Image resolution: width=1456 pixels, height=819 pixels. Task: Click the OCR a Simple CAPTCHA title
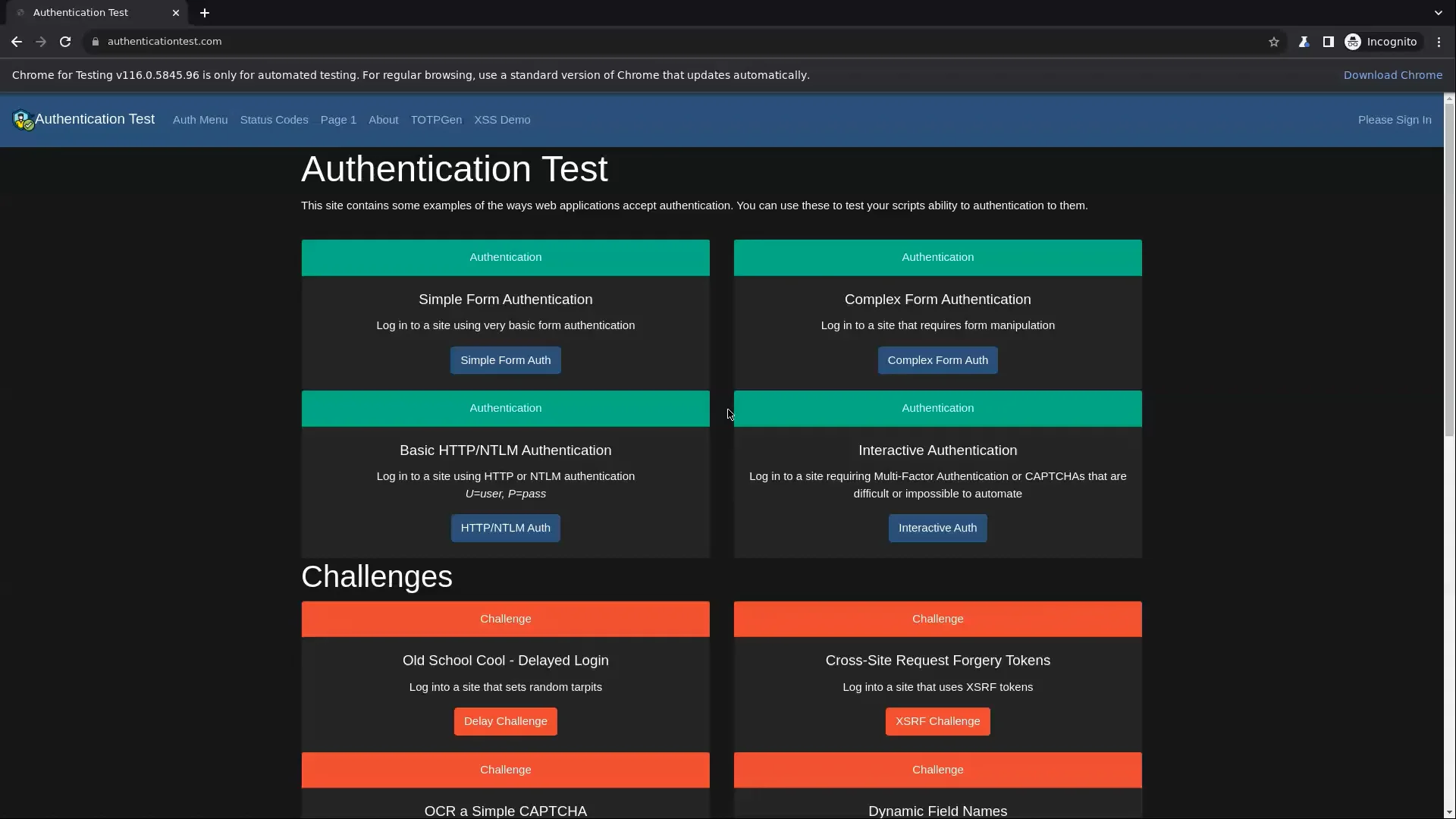[506, 811]
